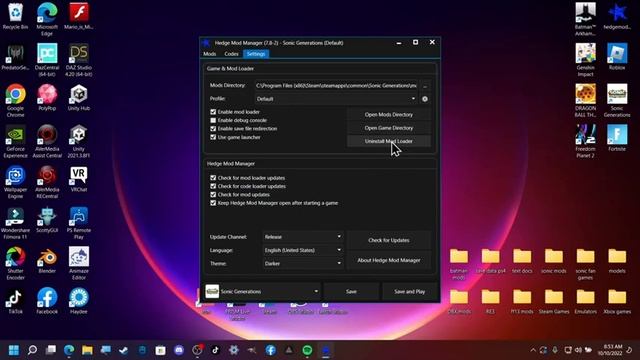Image resolution: width=640 pixels, height=360 pixels.
Task: Open Recycle Bin desktop icon
Action: (x=15, y=17)
